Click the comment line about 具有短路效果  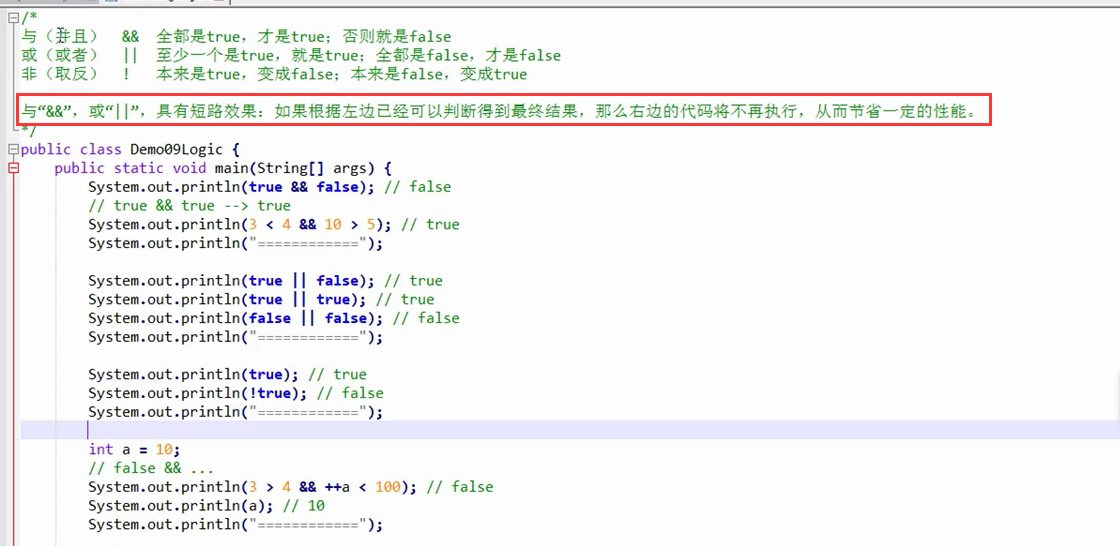(x=499, y=111)
